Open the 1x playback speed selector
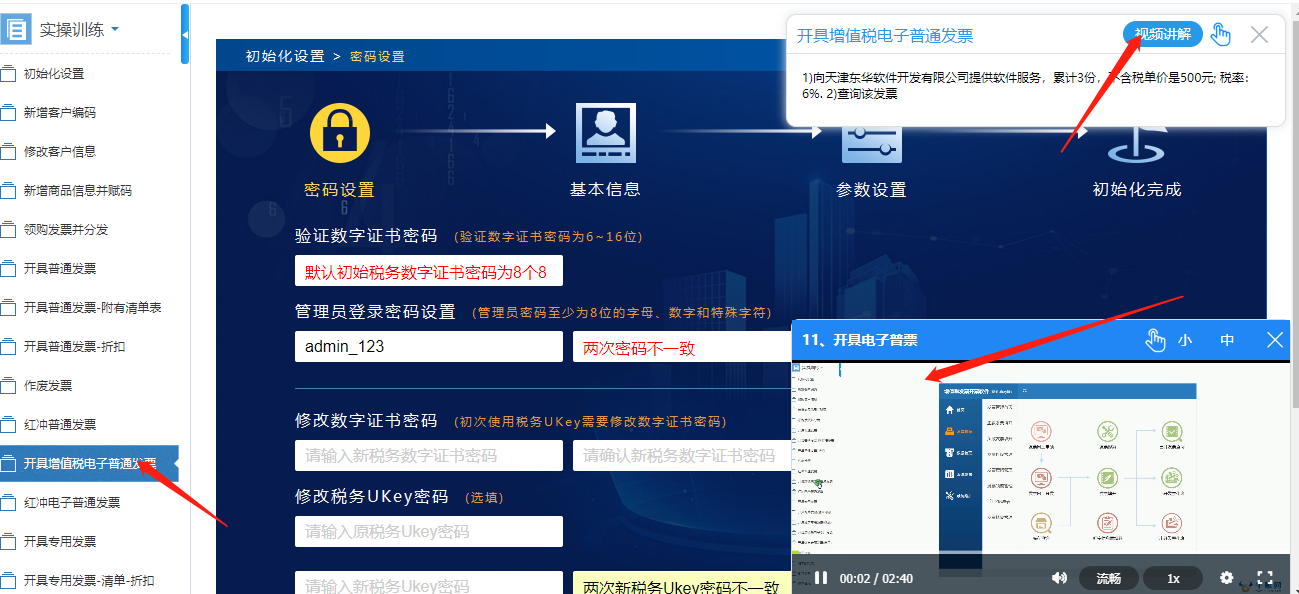Viewport: 1299px width, 594px height. click(1173, 578)
